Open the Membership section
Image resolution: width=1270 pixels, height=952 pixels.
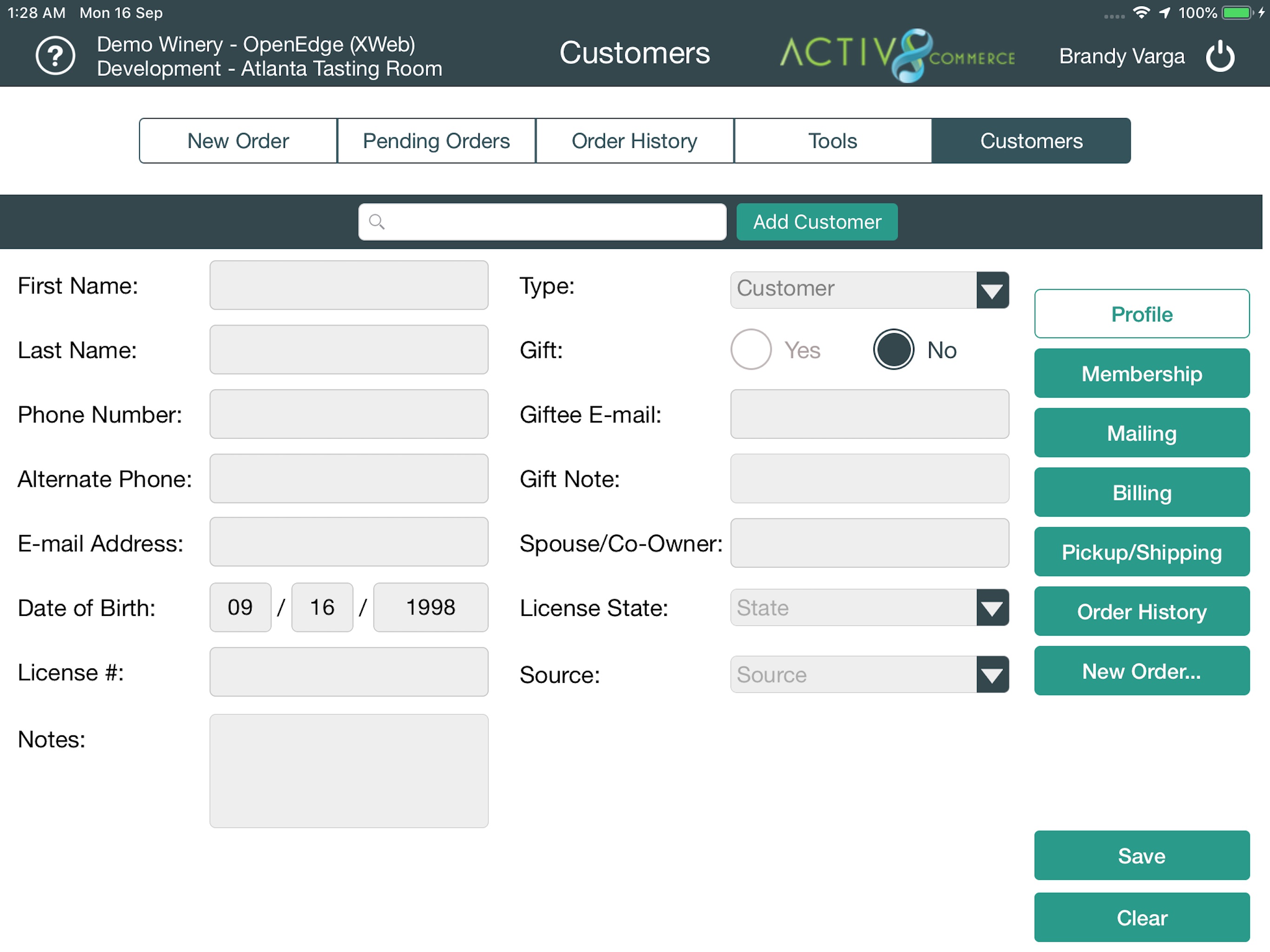[x=1141, y=374]
